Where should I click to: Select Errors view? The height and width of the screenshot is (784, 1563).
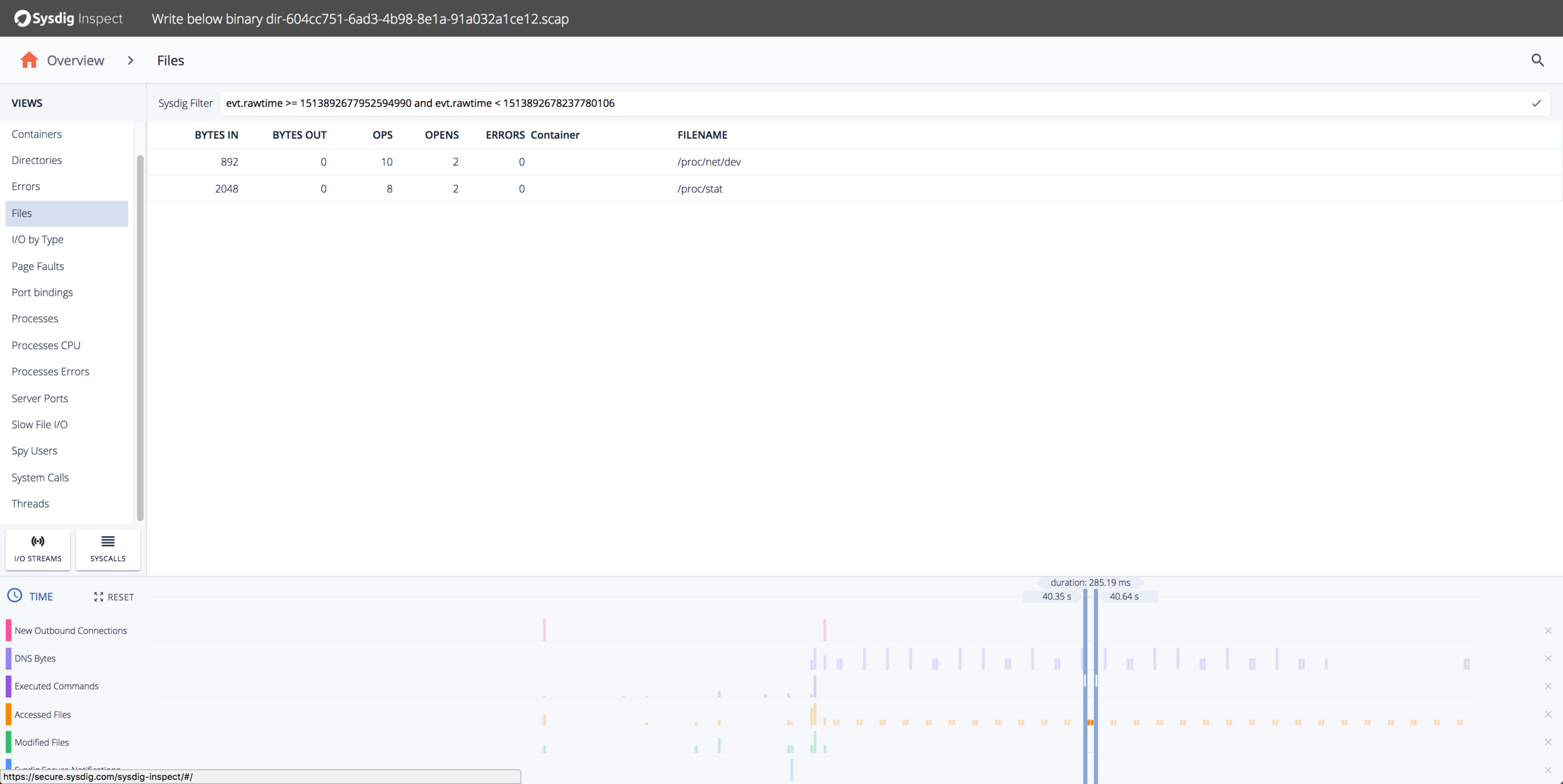[x=67, y=187]
